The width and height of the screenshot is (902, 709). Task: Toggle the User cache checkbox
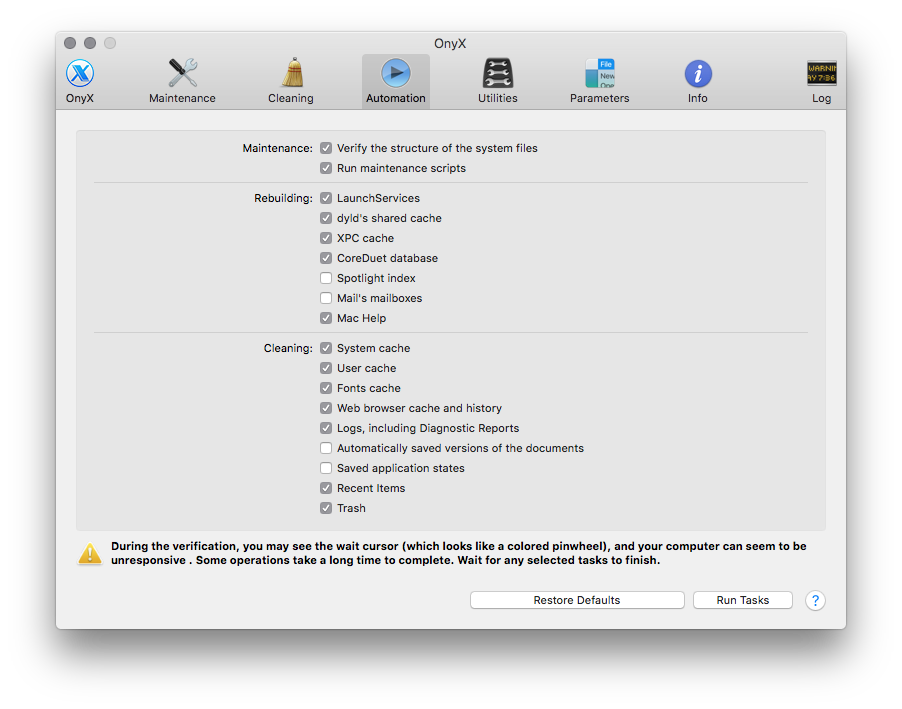(326, 368)
